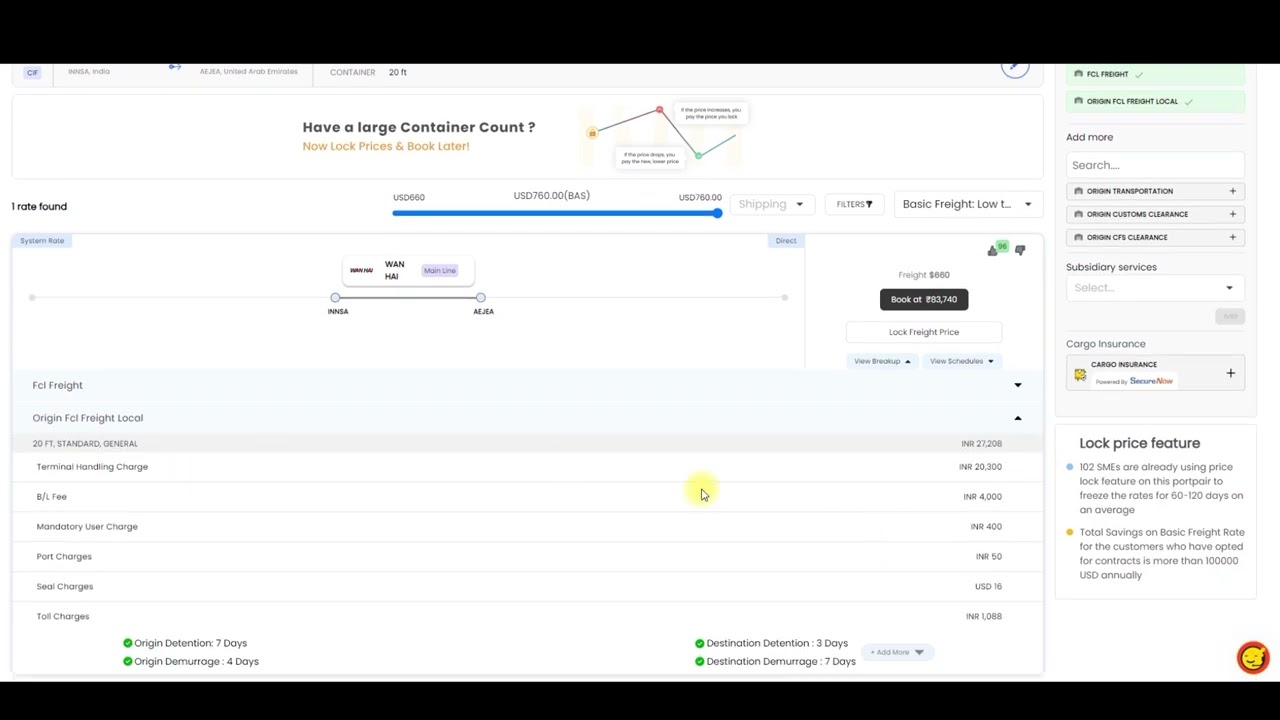Click the Destination Demurrage green check icon

(x=699, y=661)
